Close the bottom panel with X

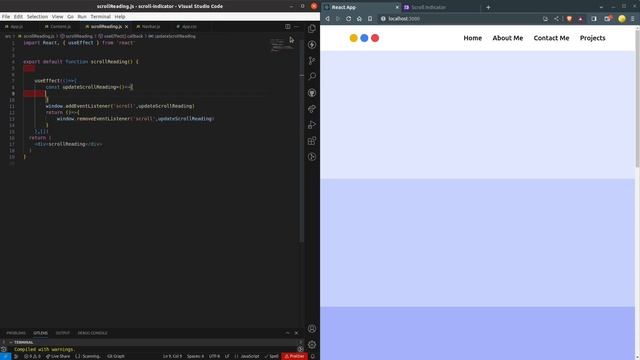pos(296,333)
